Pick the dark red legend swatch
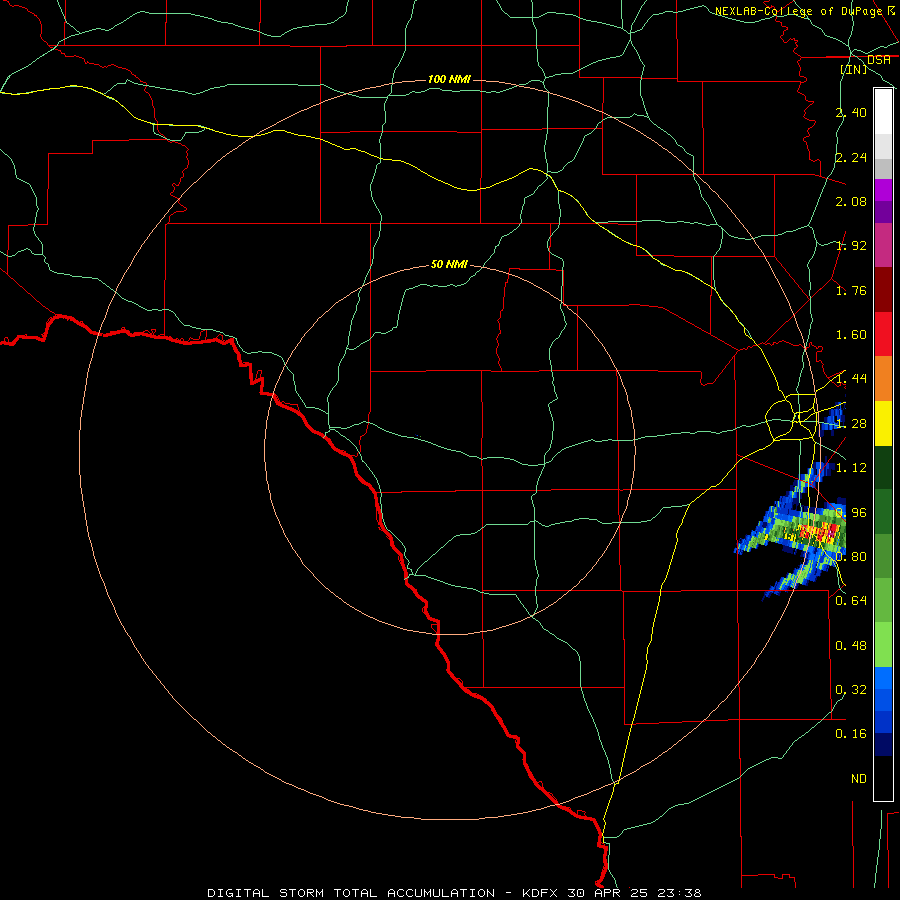900x900 pixels. click(x=883, y=290)
